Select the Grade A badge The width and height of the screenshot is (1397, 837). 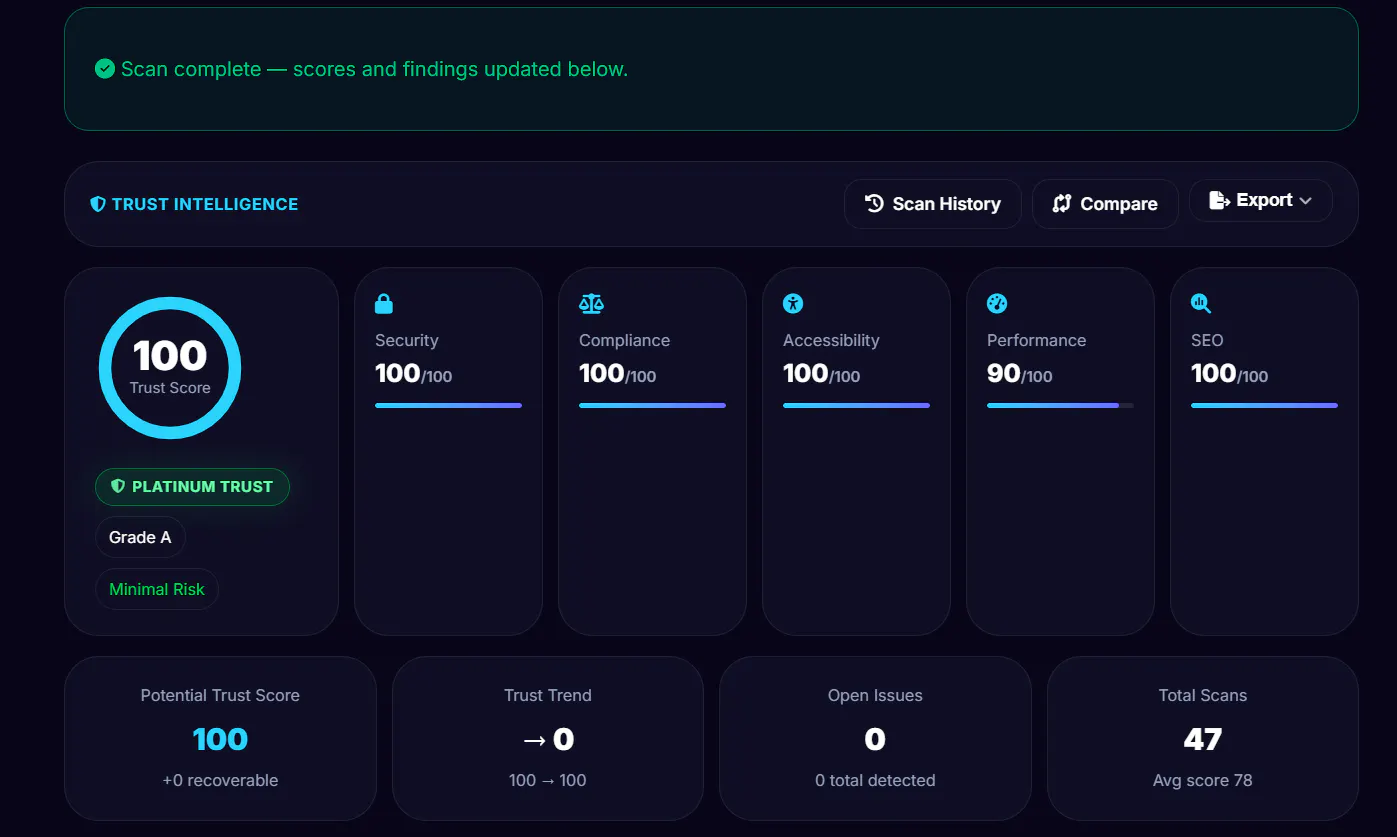[x=140, y=537]
